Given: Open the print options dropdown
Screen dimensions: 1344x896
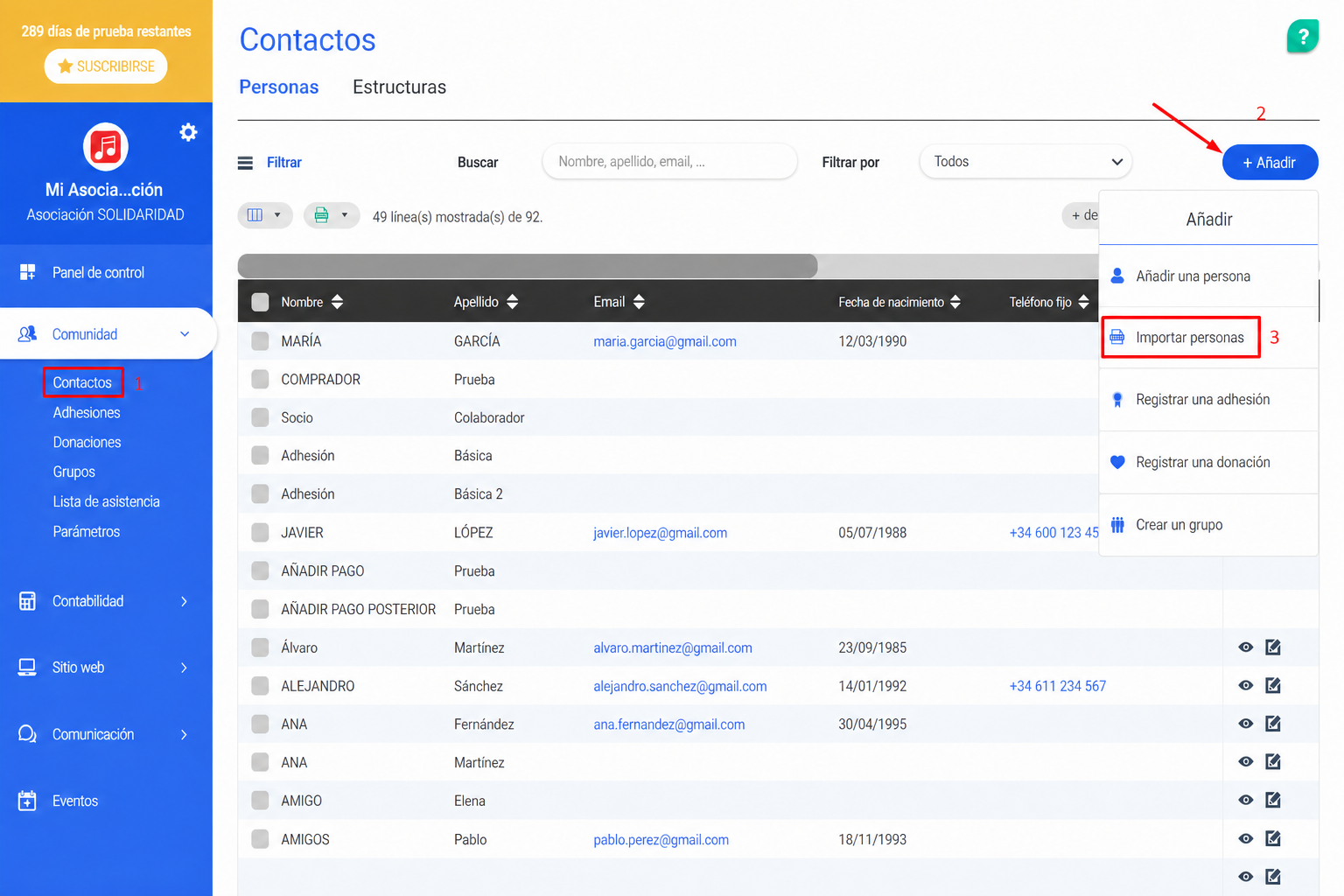Looking at the screenshot, I should coord(332,215).
